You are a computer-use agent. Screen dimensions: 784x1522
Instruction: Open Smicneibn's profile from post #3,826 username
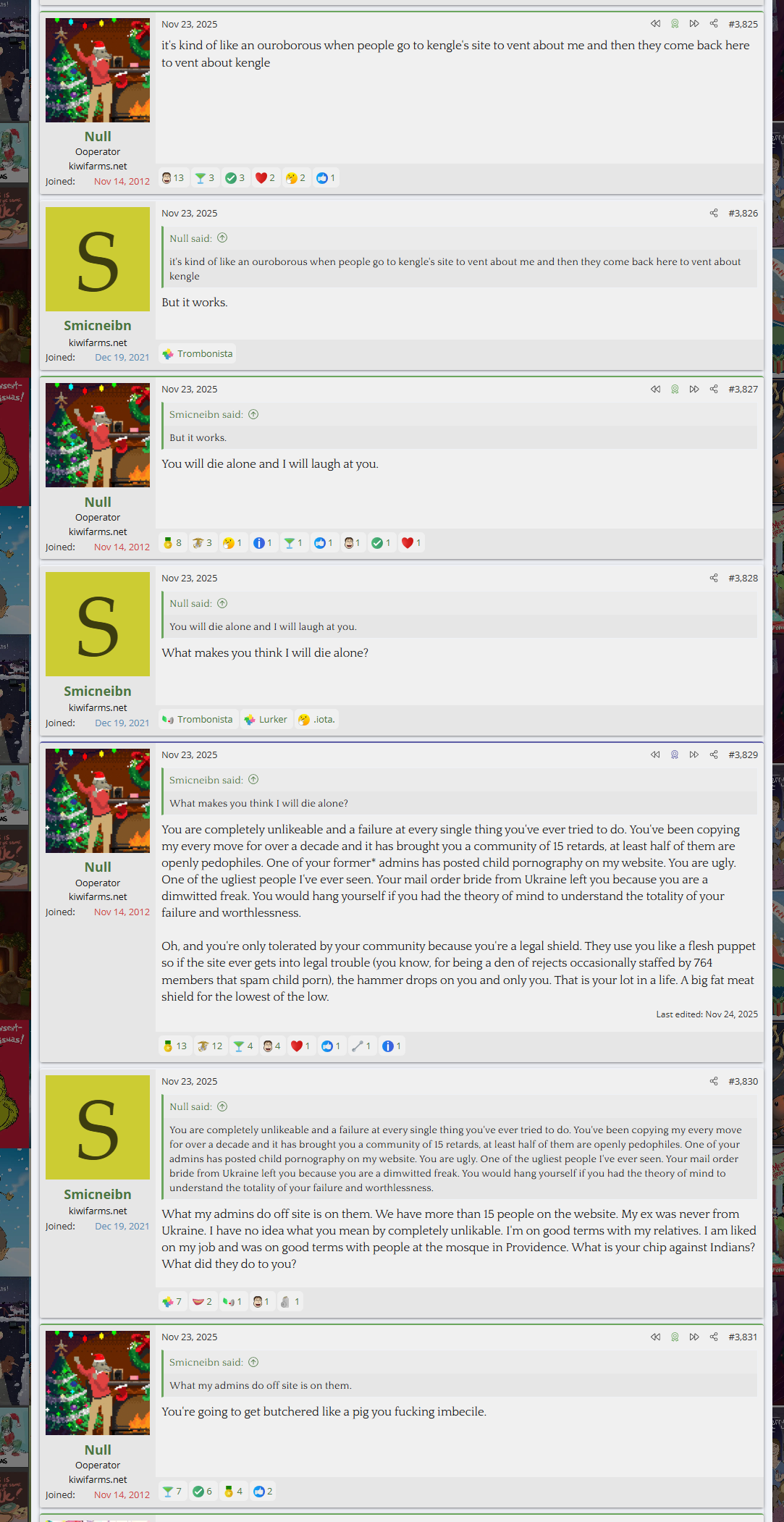click(98, 326)
